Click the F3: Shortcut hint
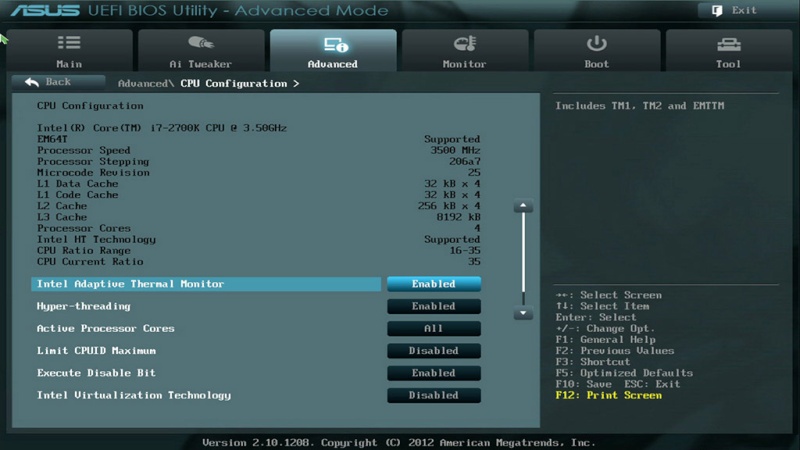 [593, 362]
